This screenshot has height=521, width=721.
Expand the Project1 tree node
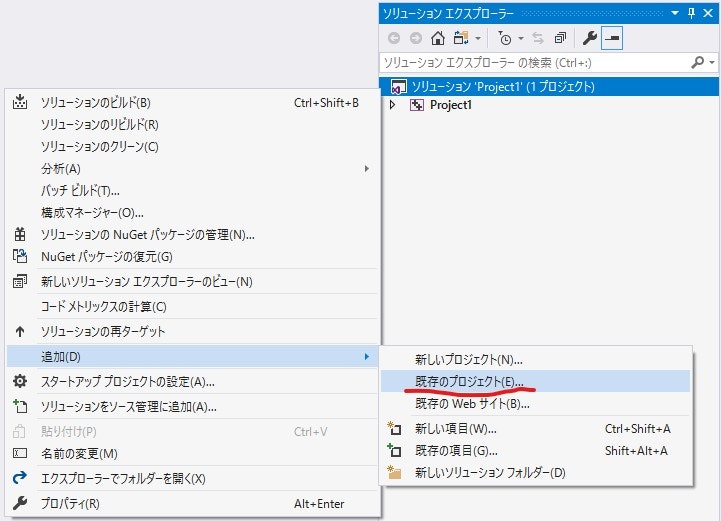point(392,105)
